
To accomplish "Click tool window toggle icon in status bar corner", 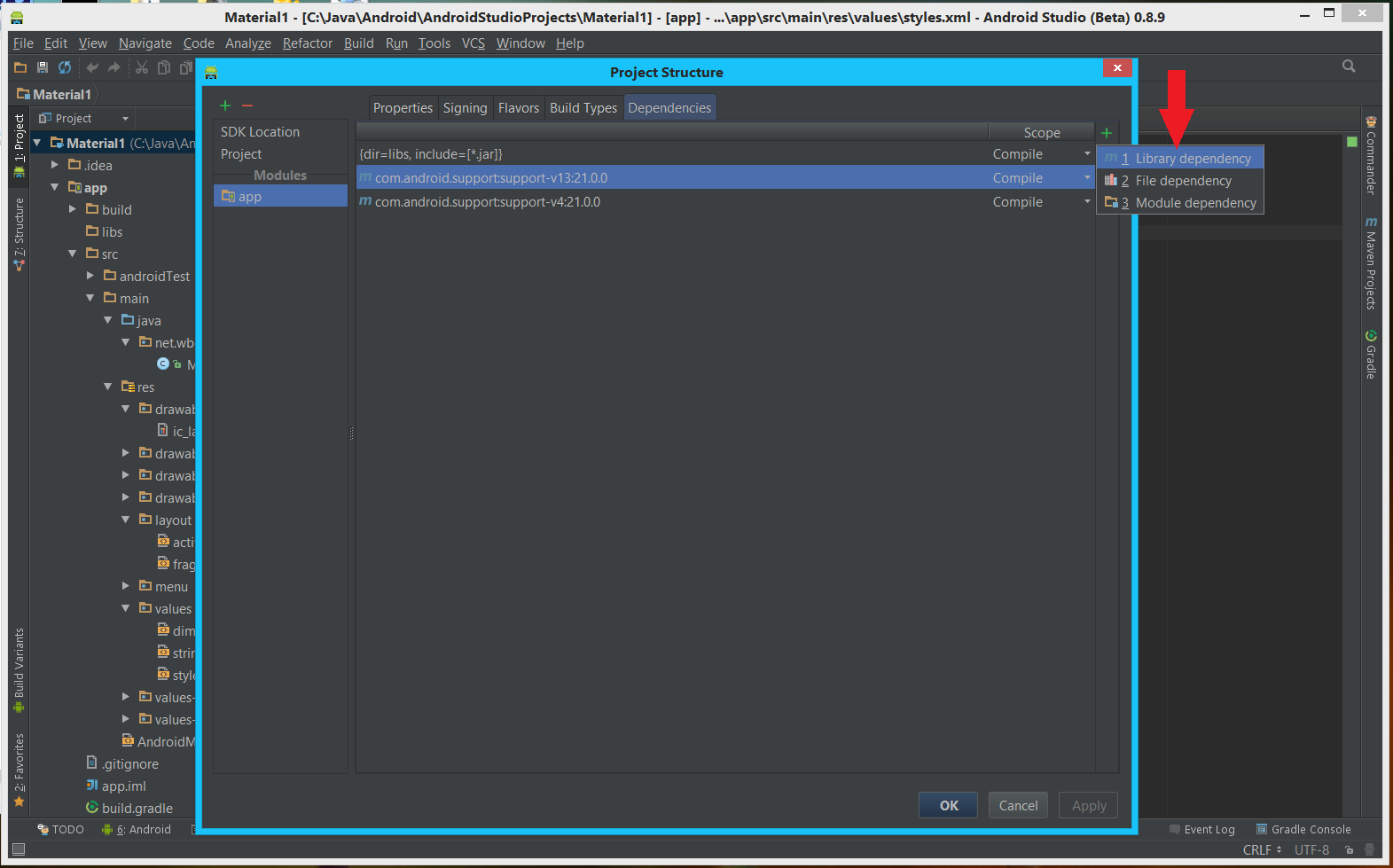I will pyautogui.click(x=19, y=849).
